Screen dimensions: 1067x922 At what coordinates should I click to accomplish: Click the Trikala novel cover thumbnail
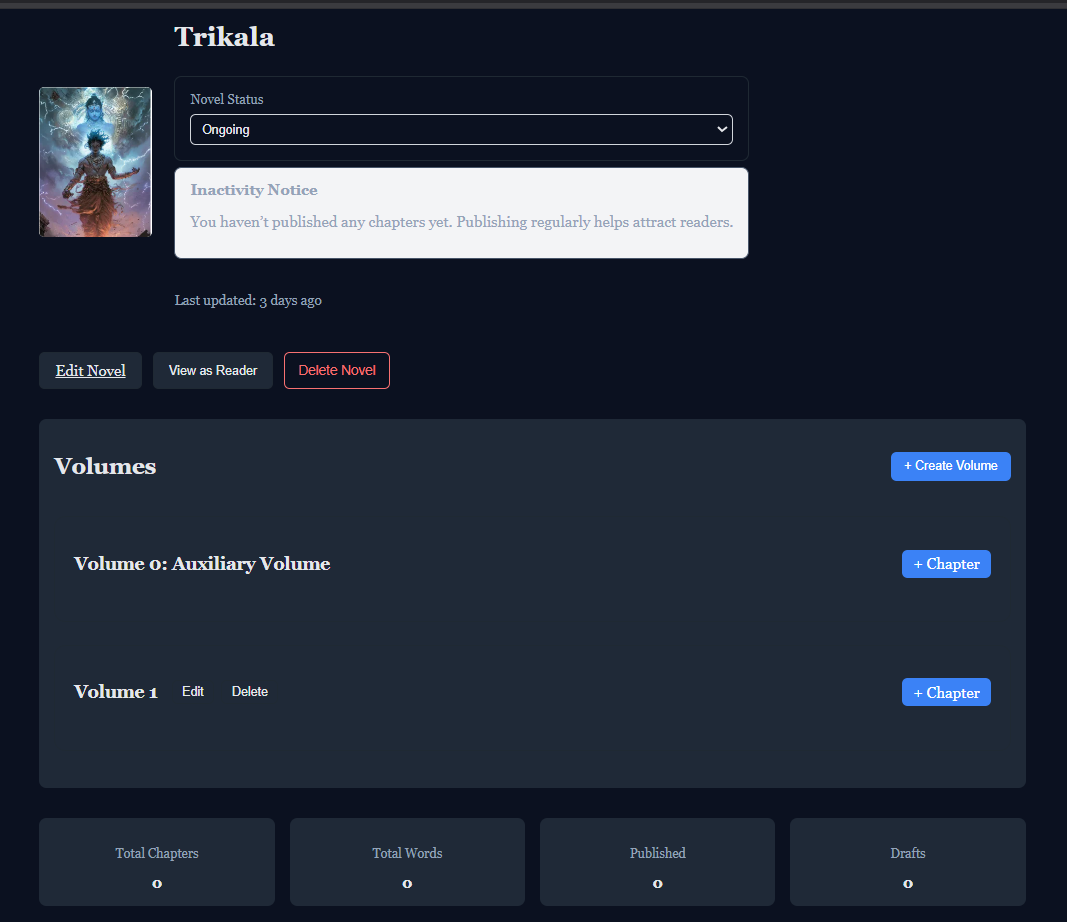click(x=95, y=162)
